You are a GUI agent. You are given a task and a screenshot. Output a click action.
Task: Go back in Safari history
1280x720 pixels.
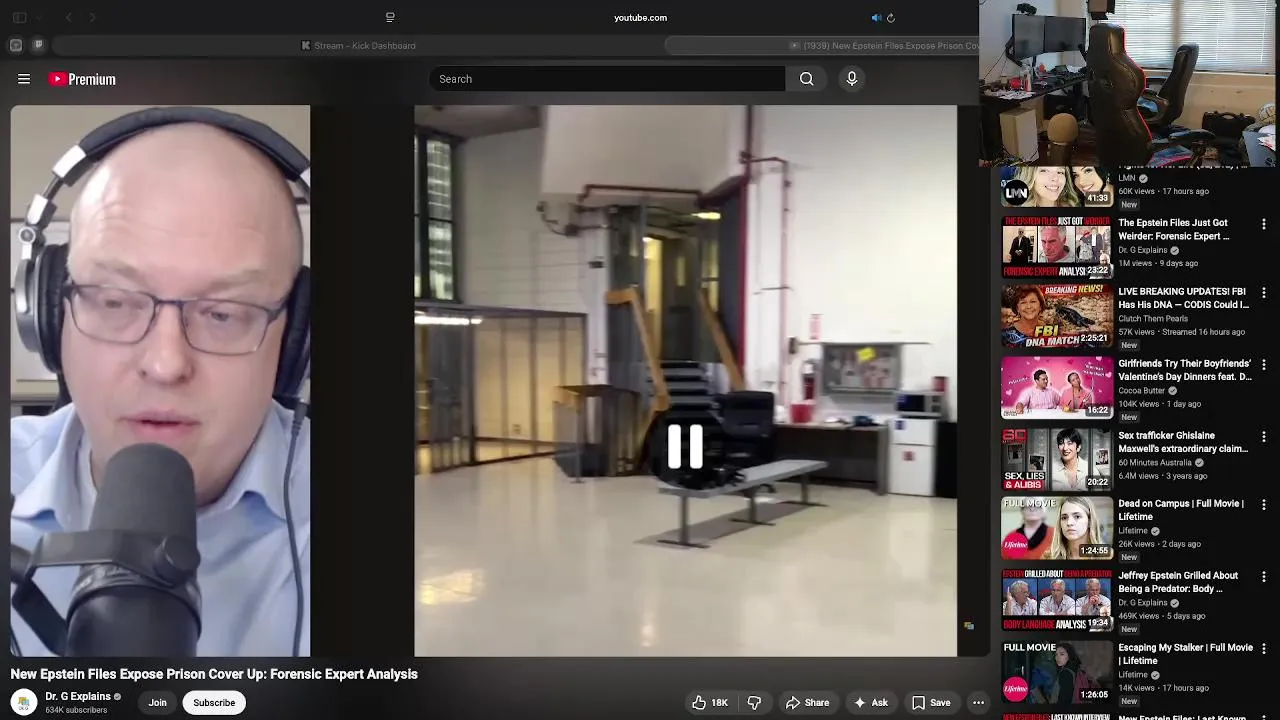click(68, 18)
